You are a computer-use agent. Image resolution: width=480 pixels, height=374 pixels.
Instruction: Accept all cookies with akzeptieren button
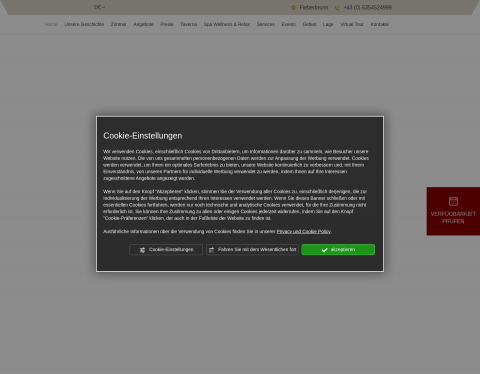338,250
